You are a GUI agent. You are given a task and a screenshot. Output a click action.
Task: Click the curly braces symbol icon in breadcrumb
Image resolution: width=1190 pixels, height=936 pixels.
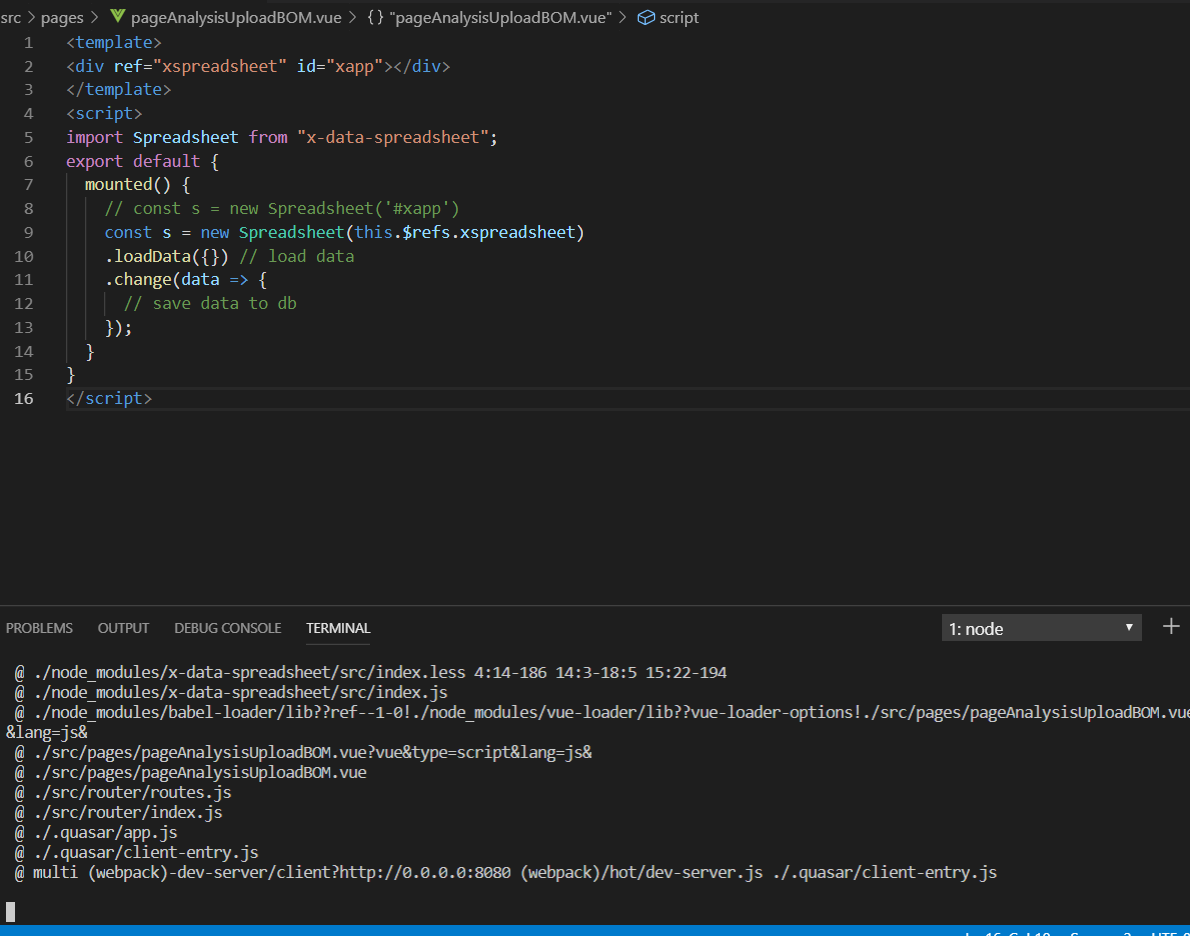(376, 17)
